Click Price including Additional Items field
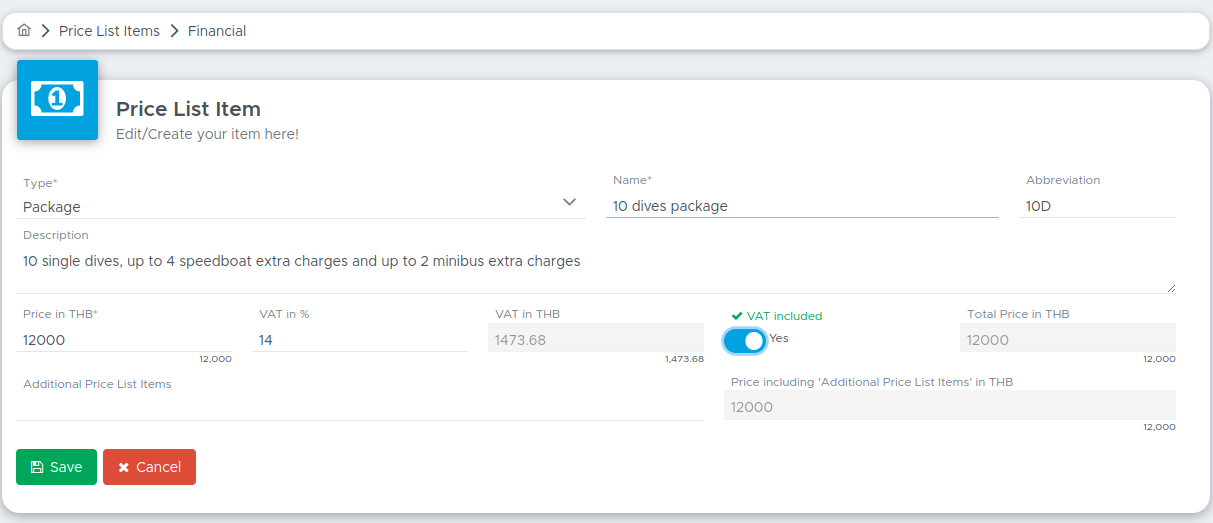This screenshot has width=1213, height=523. (x=950, y=405)
